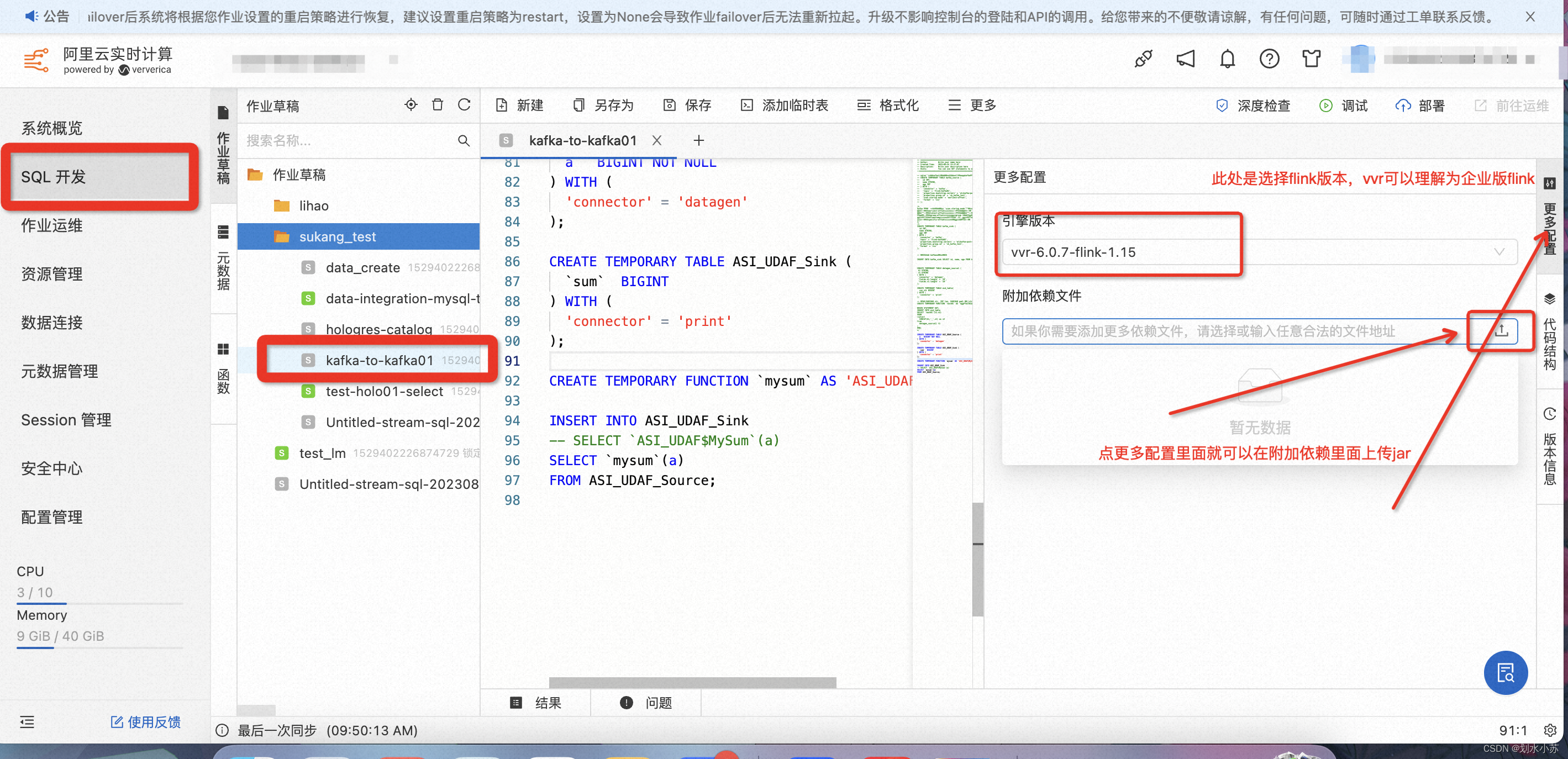Click 保存 to save the draft
Image resolution: width=1568 pixels, height=759 pixels.
(687, 106)
